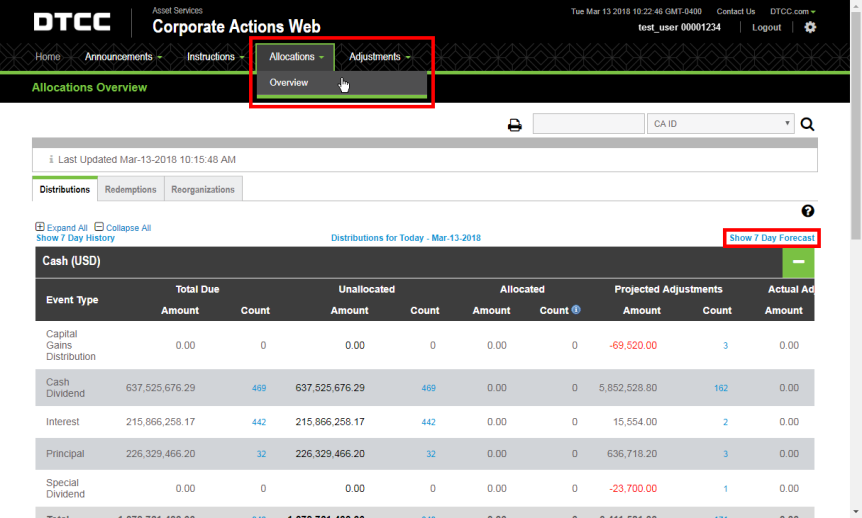Open settings gear icon

pos(810,27)
